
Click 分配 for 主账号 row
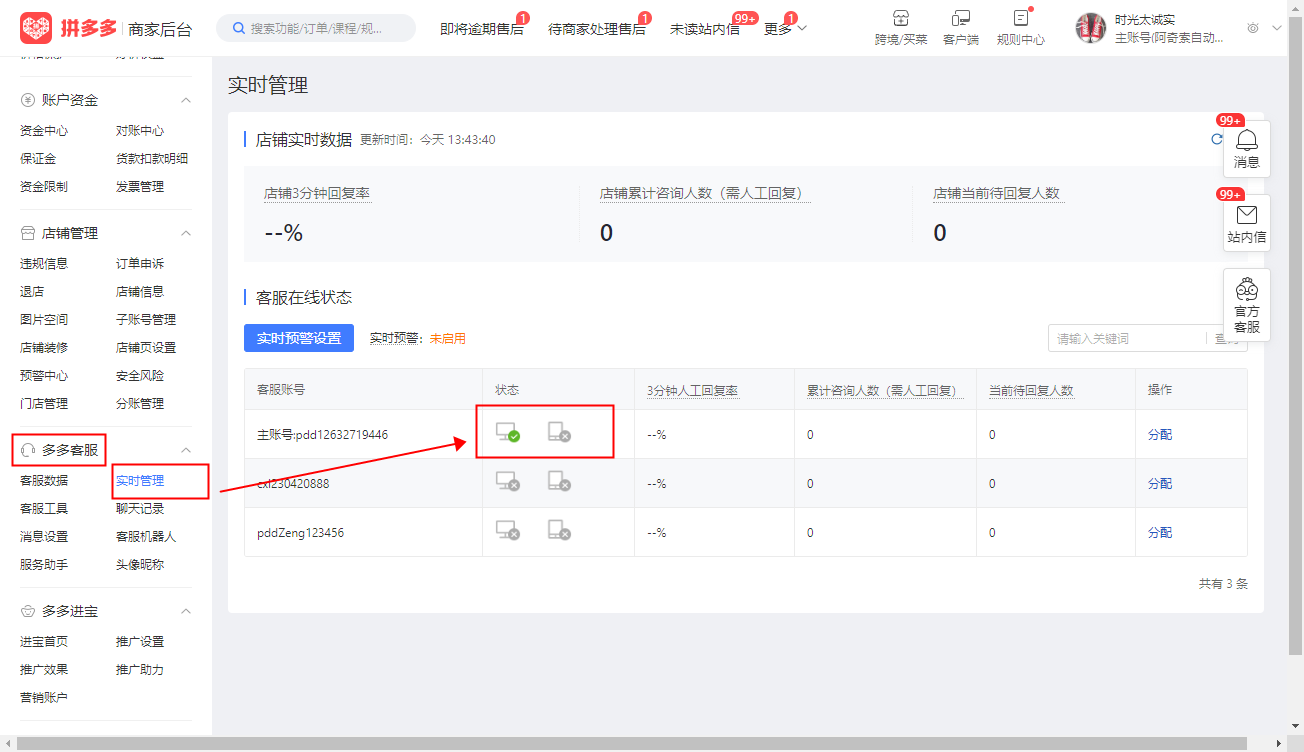pyautogui.click(x=1160, y=435)
